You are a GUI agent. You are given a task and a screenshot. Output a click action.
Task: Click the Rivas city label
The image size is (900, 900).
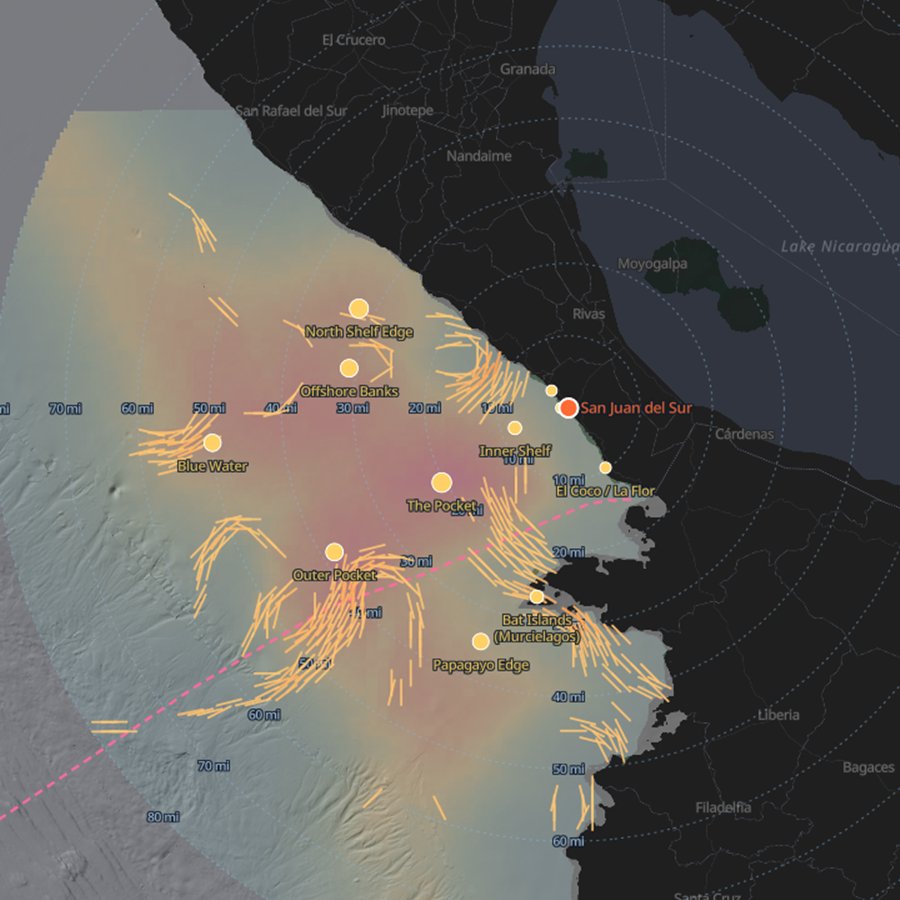point(589,313)
